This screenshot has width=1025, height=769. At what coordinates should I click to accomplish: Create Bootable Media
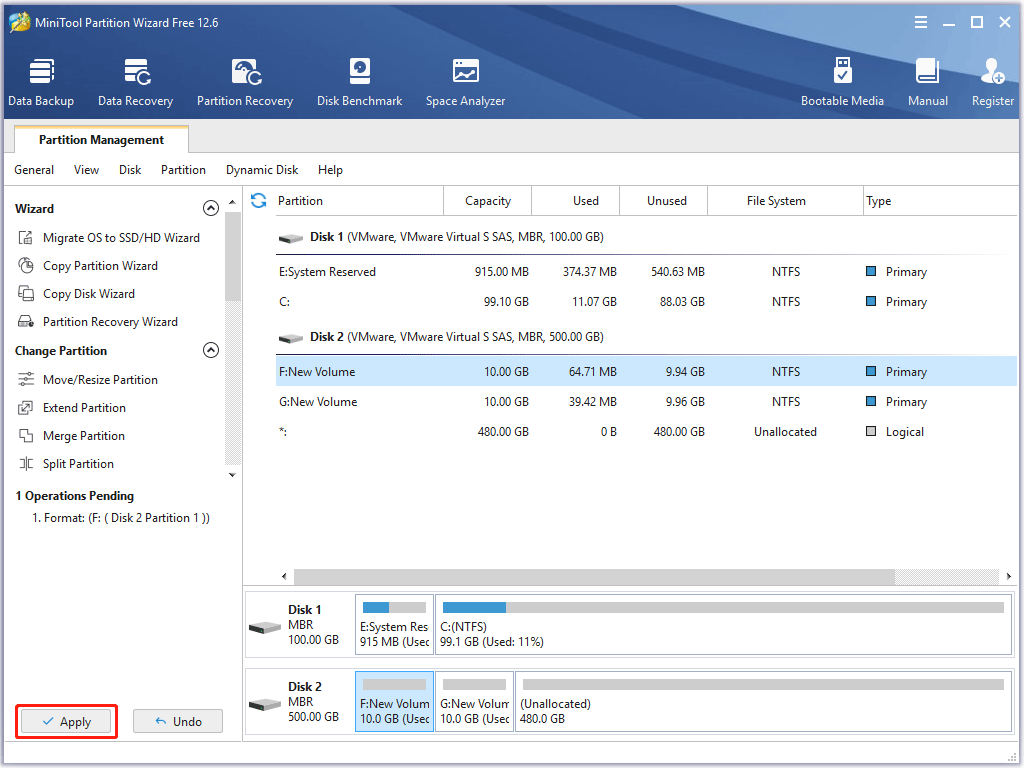click(842, 82)
